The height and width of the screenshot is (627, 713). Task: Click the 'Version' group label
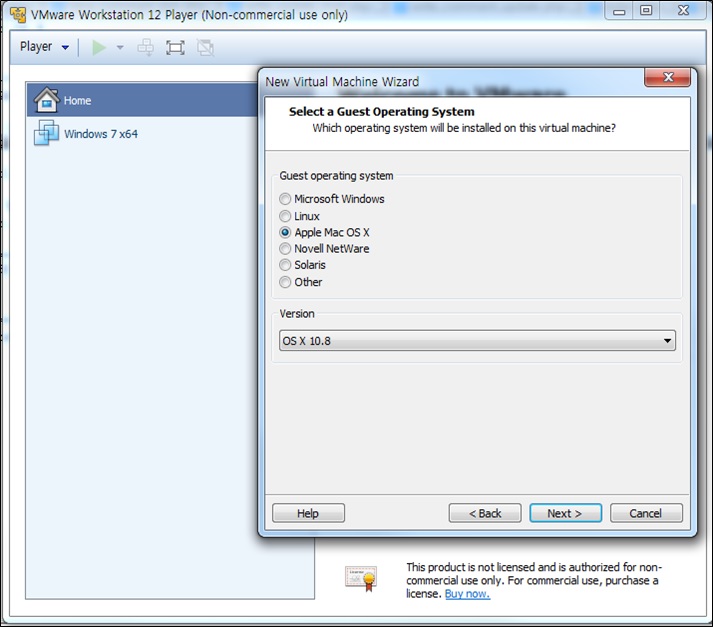coord(296,314)
